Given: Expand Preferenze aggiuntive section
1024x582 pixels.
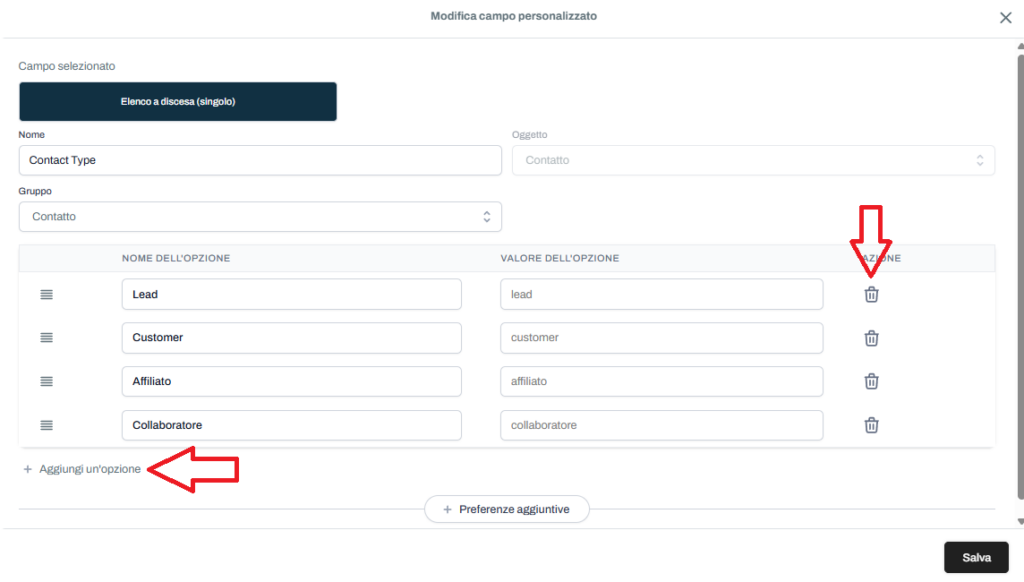Looking at the screenshot, I should pos(506,509).
